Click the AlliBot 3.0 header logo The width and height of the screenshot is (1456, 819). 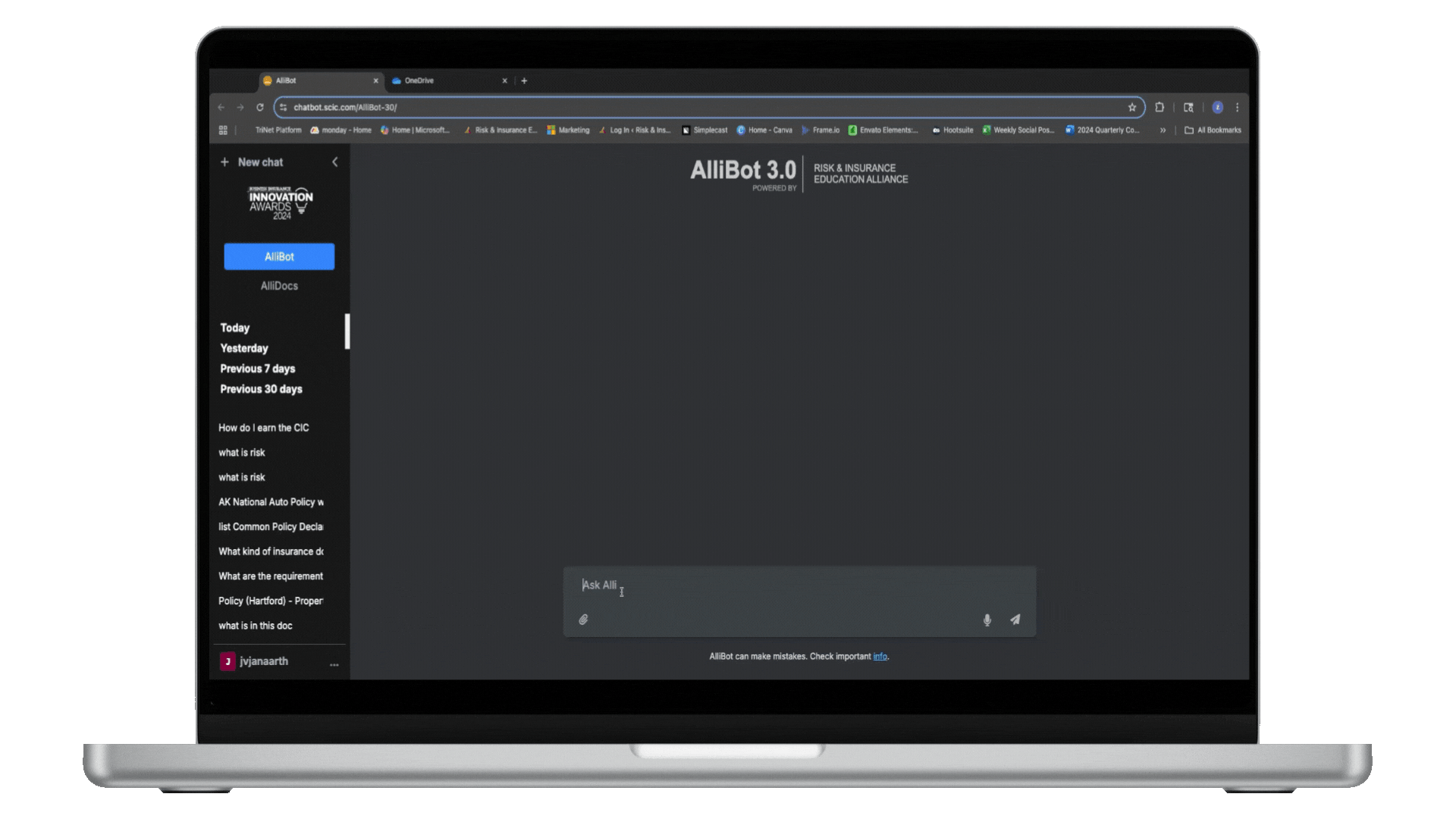click(799, 174)
